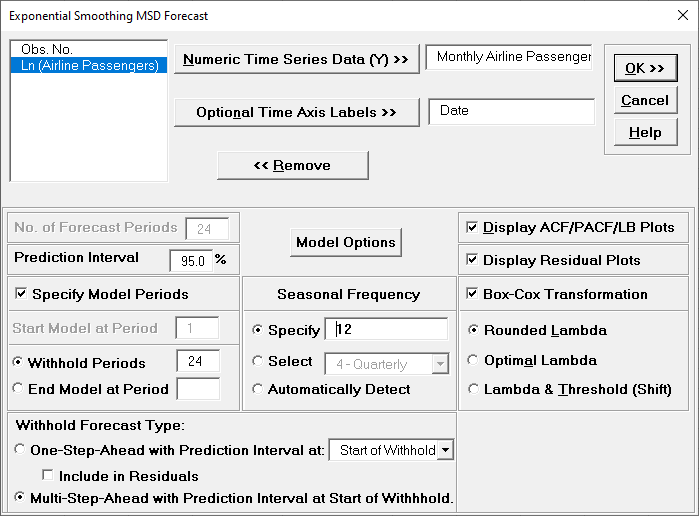This screenshot has width=699, height=516.
Task: Toggle Display ACF/PACF/LB Plots checkbox
Action: 472,227
